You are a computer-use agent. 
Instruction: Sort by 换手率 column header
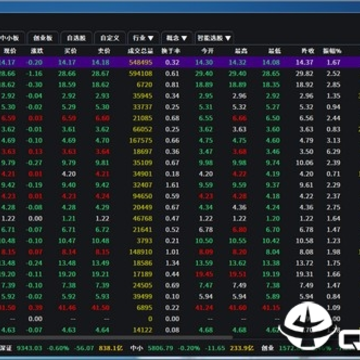[171, 51]
